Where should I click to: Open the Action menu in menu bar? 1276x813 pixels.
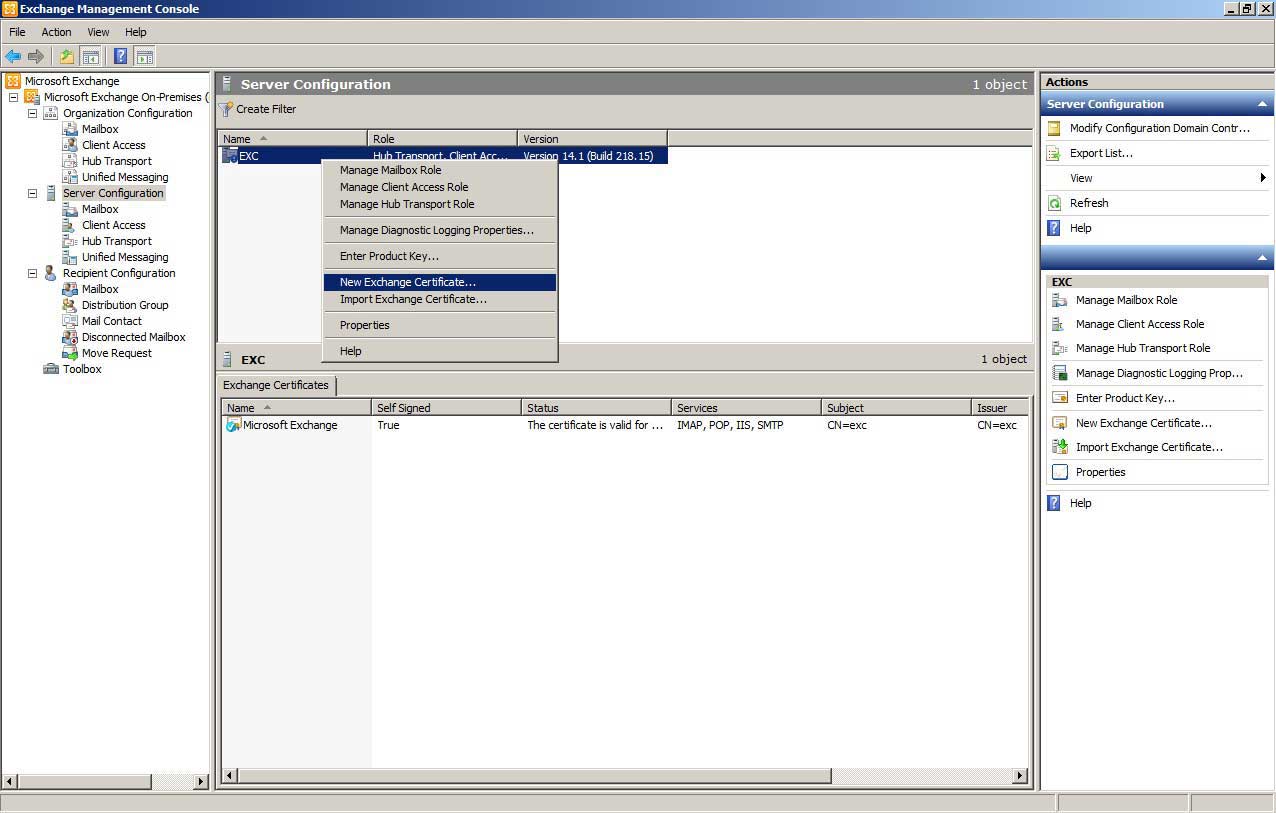[56, 32]
